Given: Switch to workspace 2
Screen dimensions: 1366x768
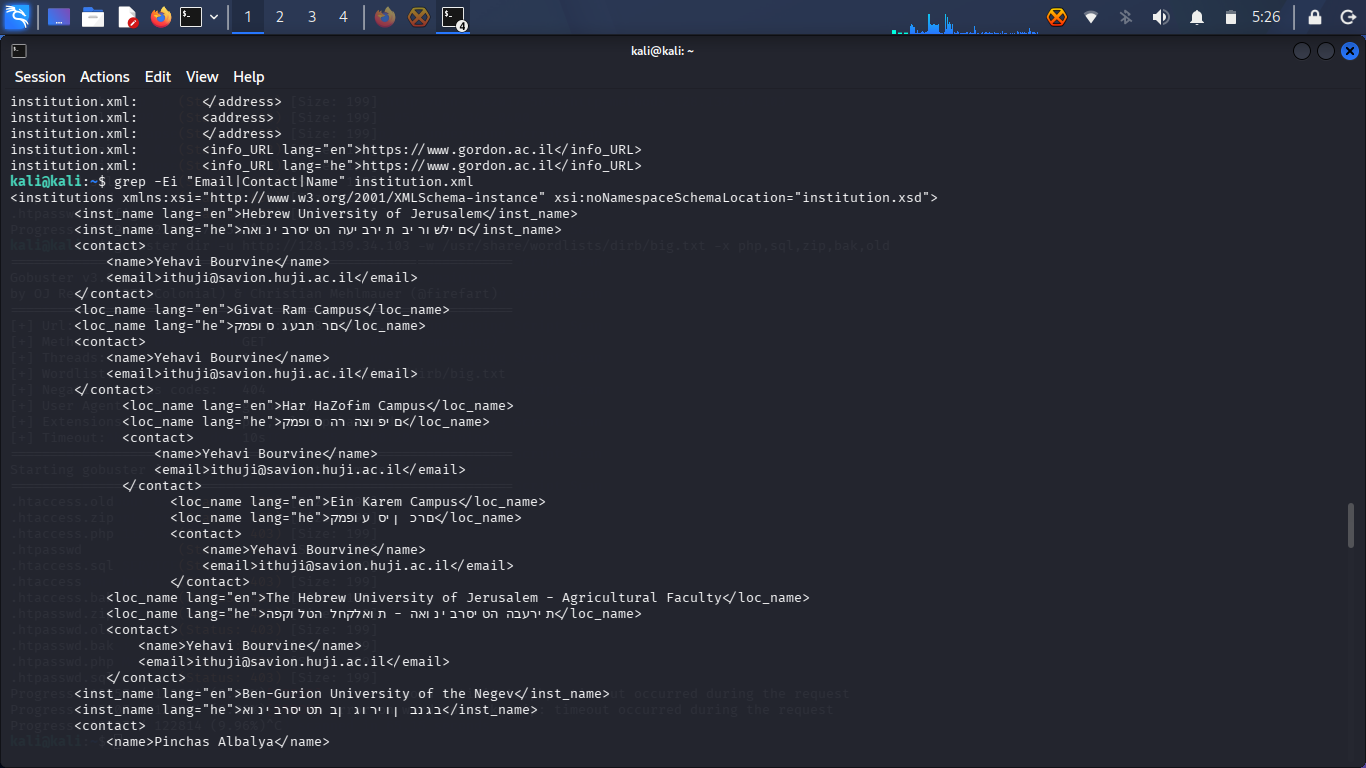Looking at the screenshot, I should [x=280, y=17].
